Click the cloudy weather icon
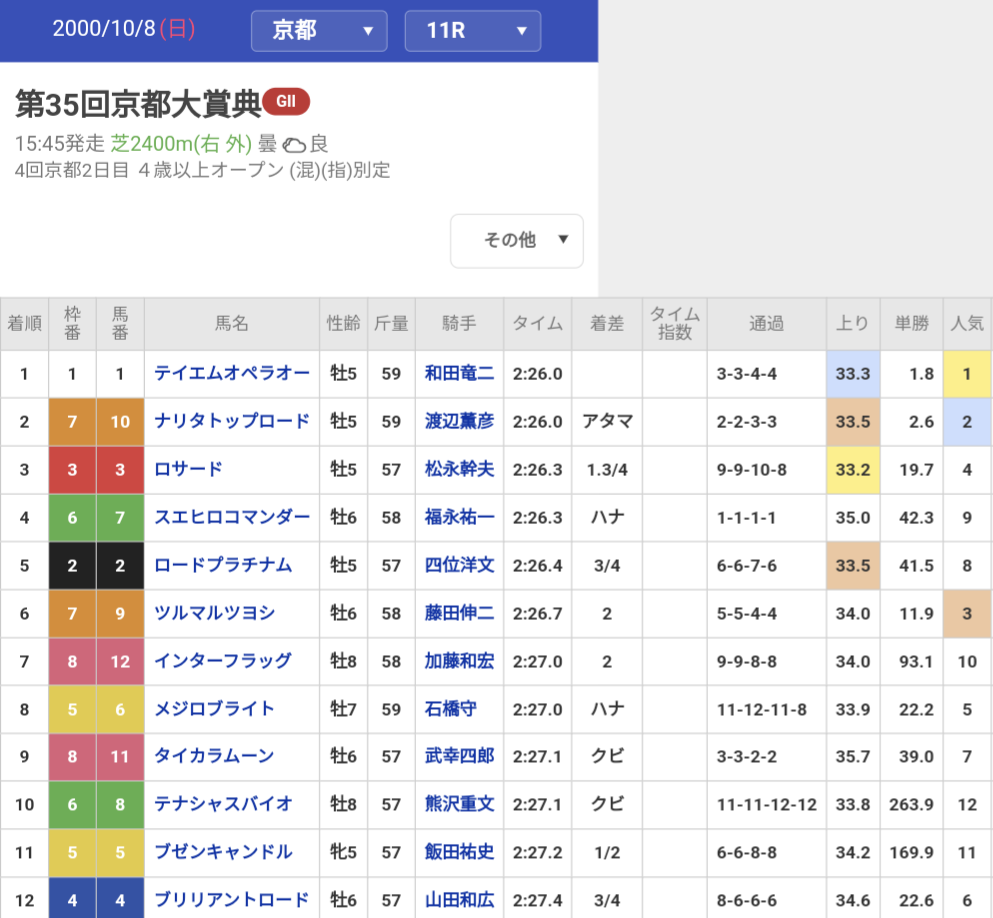The image size is (993, 918). 293,145
